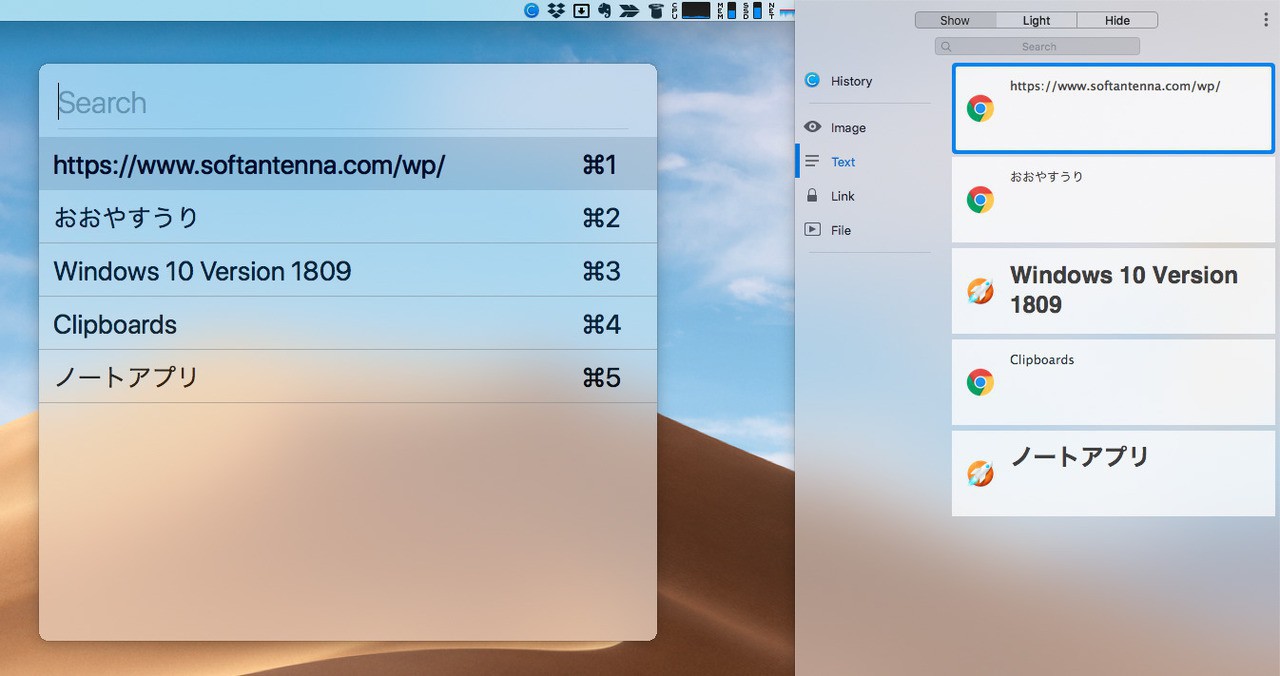Image resolution: width=1280 pixels, height=676 pixels.
Task: Focus the small Search box in the panel
Action: 1038,47
